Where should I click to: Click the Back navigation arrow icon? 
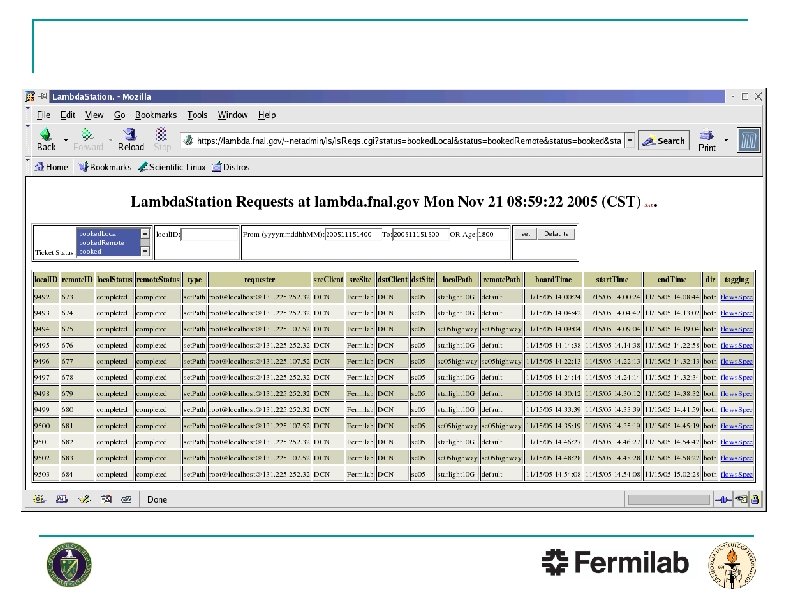[x=46, y=135]
